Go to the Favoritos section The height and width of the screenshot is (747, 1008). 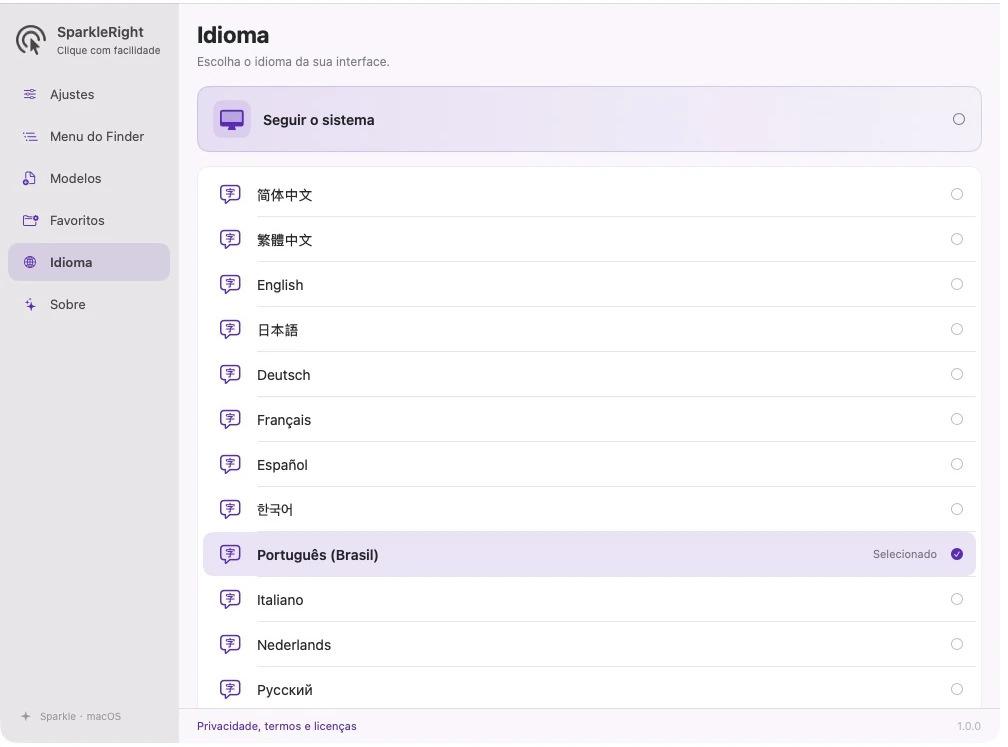tap(89, 220)
